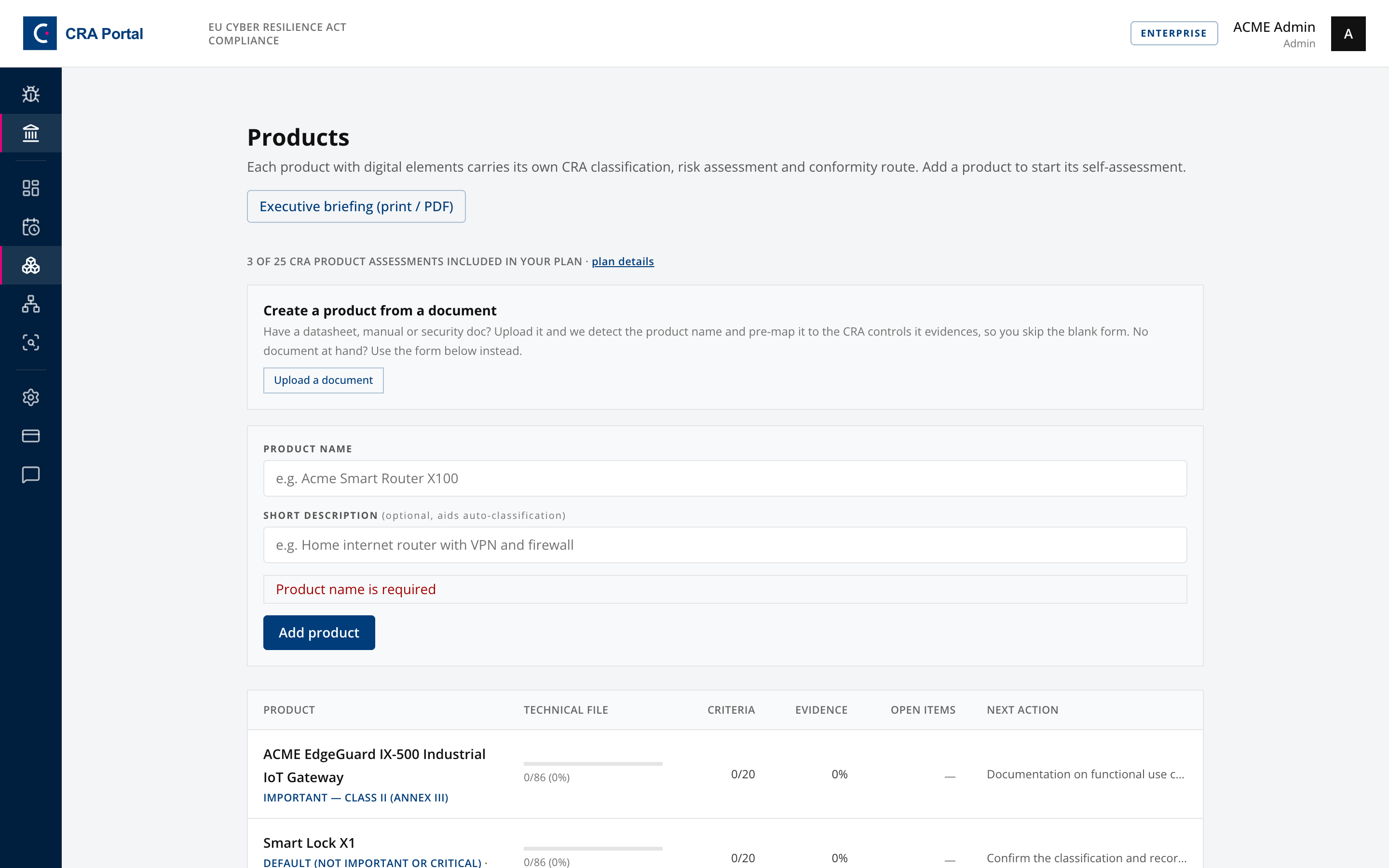This screenshot has width=1389, height=868.
Task: Open the scan search sidebar icon
Action: point(30,343)
